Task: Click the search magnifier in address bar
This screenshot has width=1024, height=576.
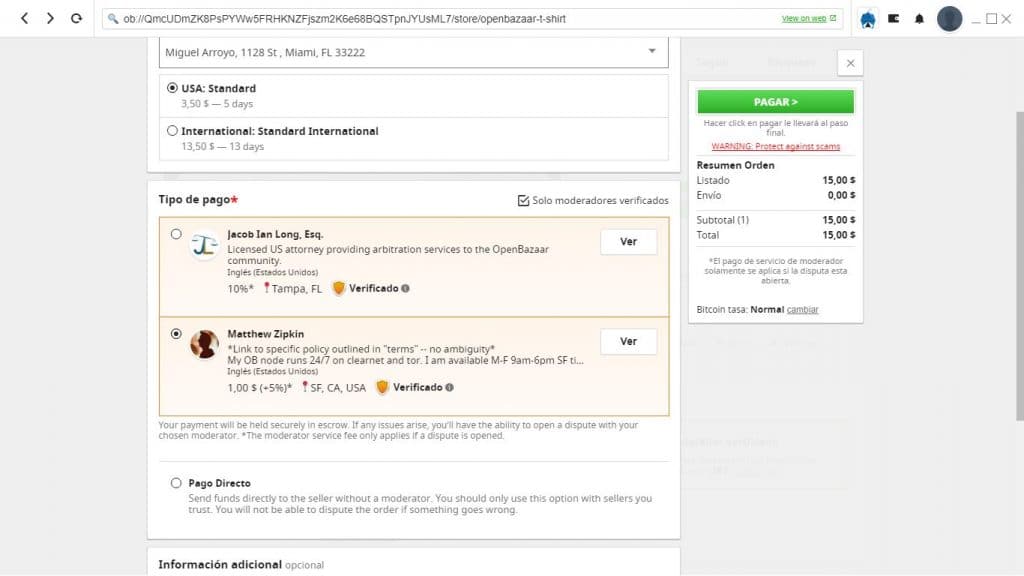Action: coord(113,19)
